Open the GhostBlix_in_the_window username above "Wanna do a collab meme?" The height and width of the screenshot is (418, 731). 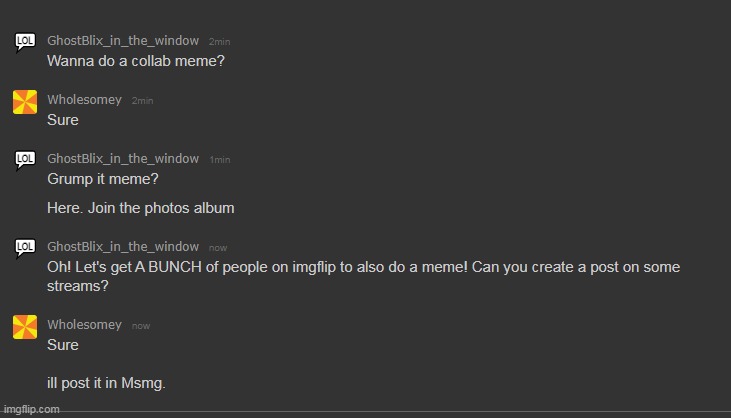(123, 41)
